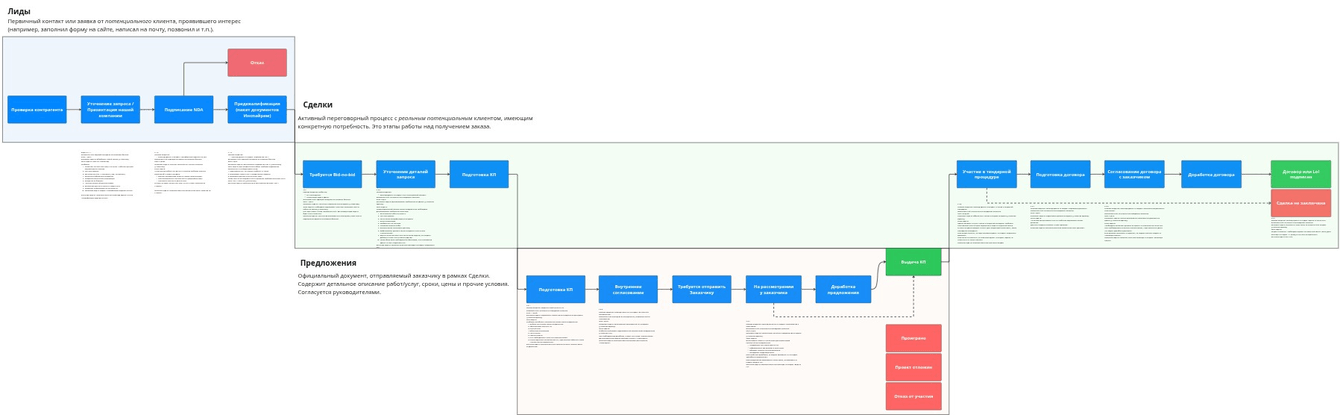The image size is (1340, 415).
Task: Select the red 'Отказ от участия' box
Action: [x=913, y=396]
